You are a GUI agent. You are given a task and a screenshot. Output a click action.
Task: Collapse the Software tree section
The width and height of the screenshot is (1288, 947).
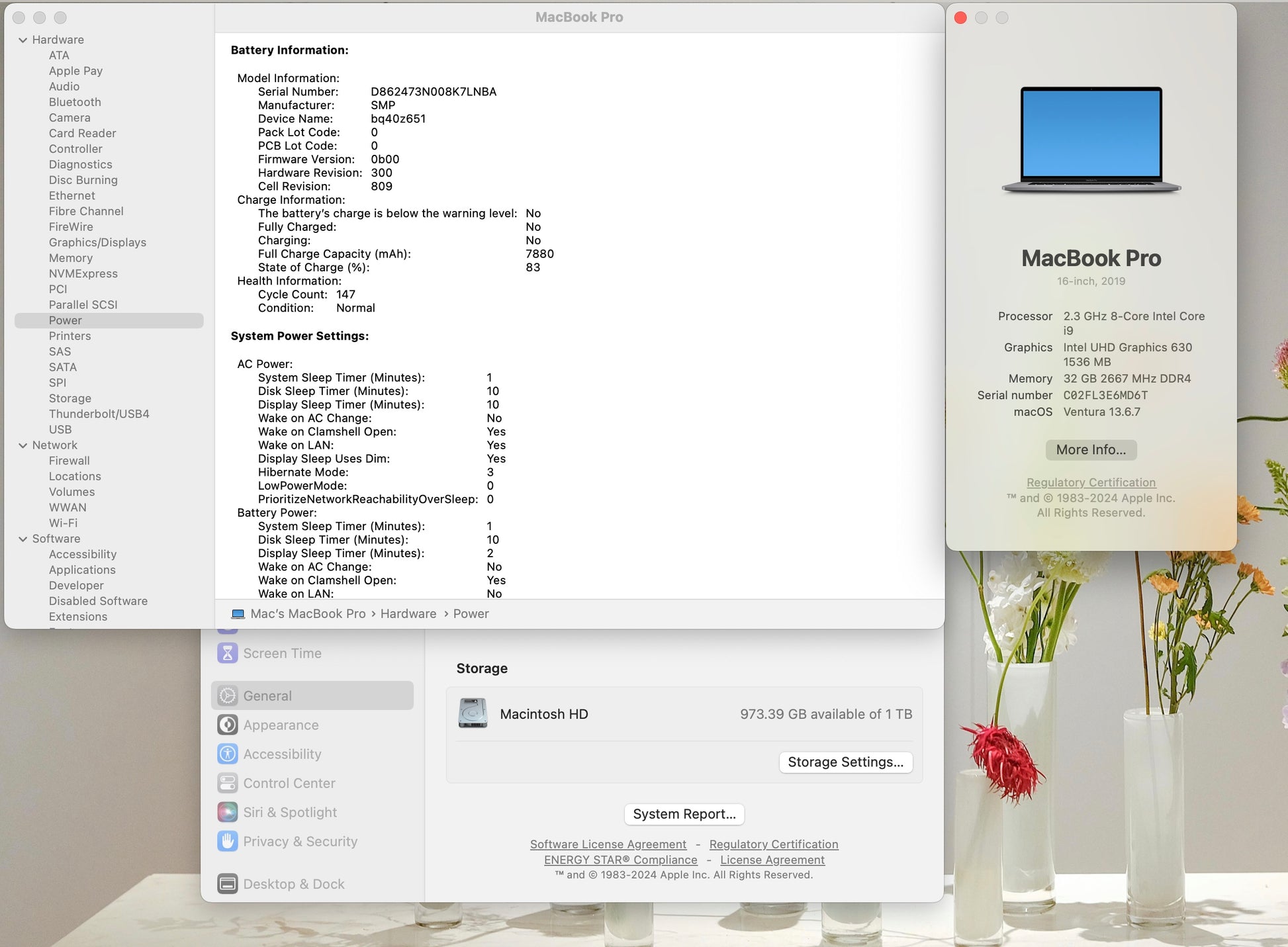pyautogui.click(x=23, y=539)
